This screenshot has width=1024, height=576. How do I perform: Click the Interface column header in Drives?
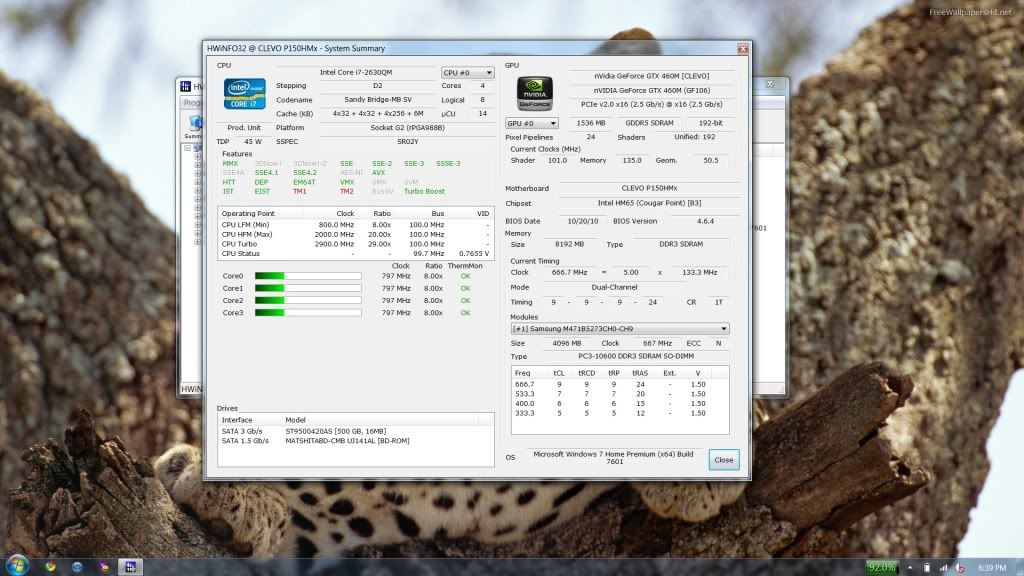[x=249, y=420]
